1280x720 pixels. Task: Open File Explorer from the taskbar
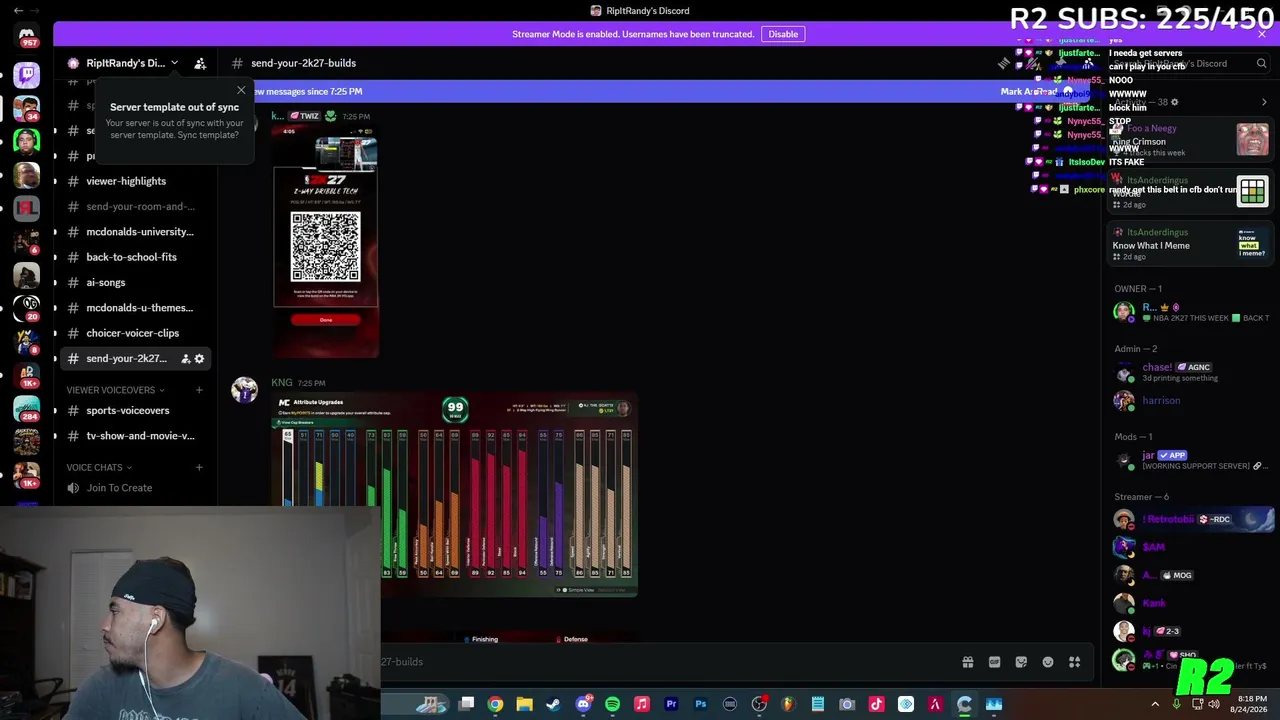(x=524, y=704)
